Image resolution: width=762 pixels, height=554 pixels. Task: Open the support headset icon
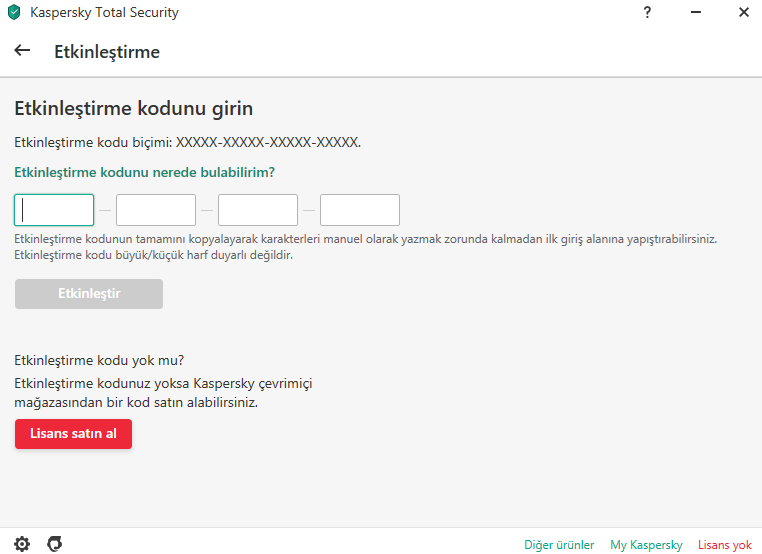tap(54, 544)
